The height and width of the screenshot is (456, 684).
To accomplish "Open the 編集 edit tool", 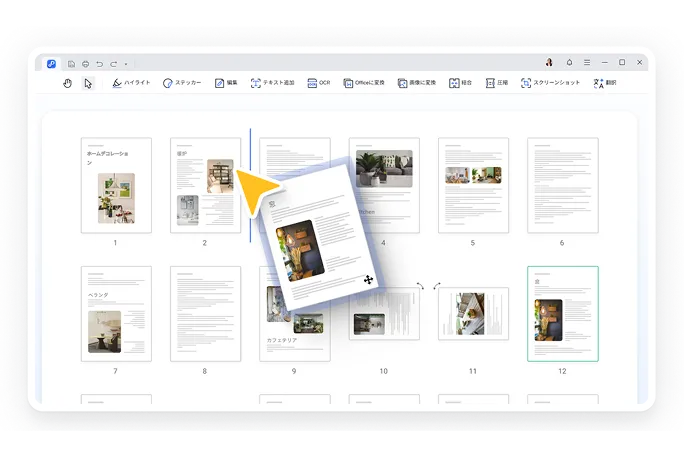I will [x=226, y=83].
